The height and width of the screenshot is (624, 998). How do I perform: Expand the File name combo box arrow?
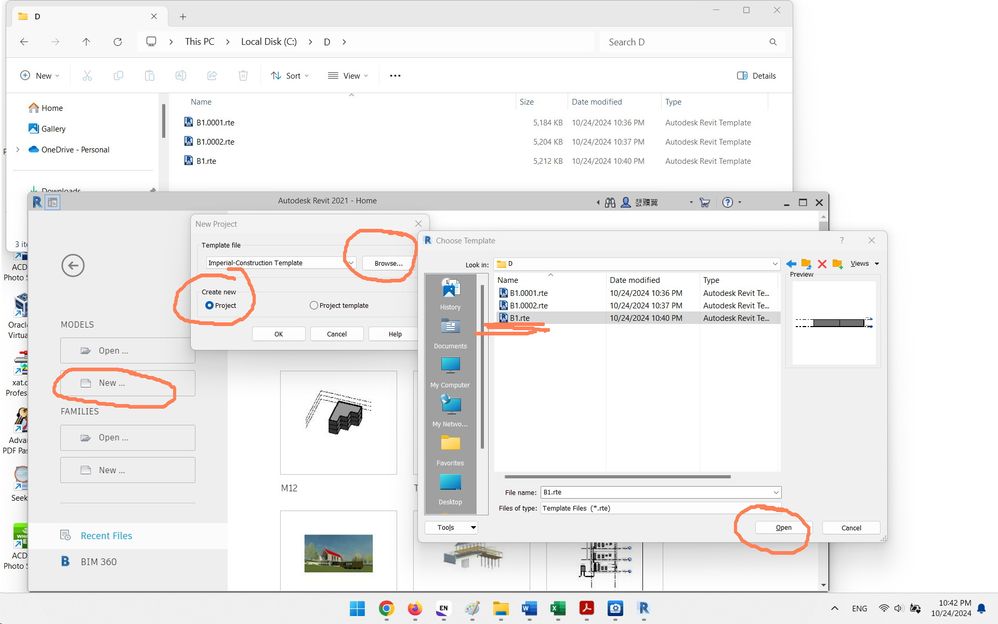point(776,492)
